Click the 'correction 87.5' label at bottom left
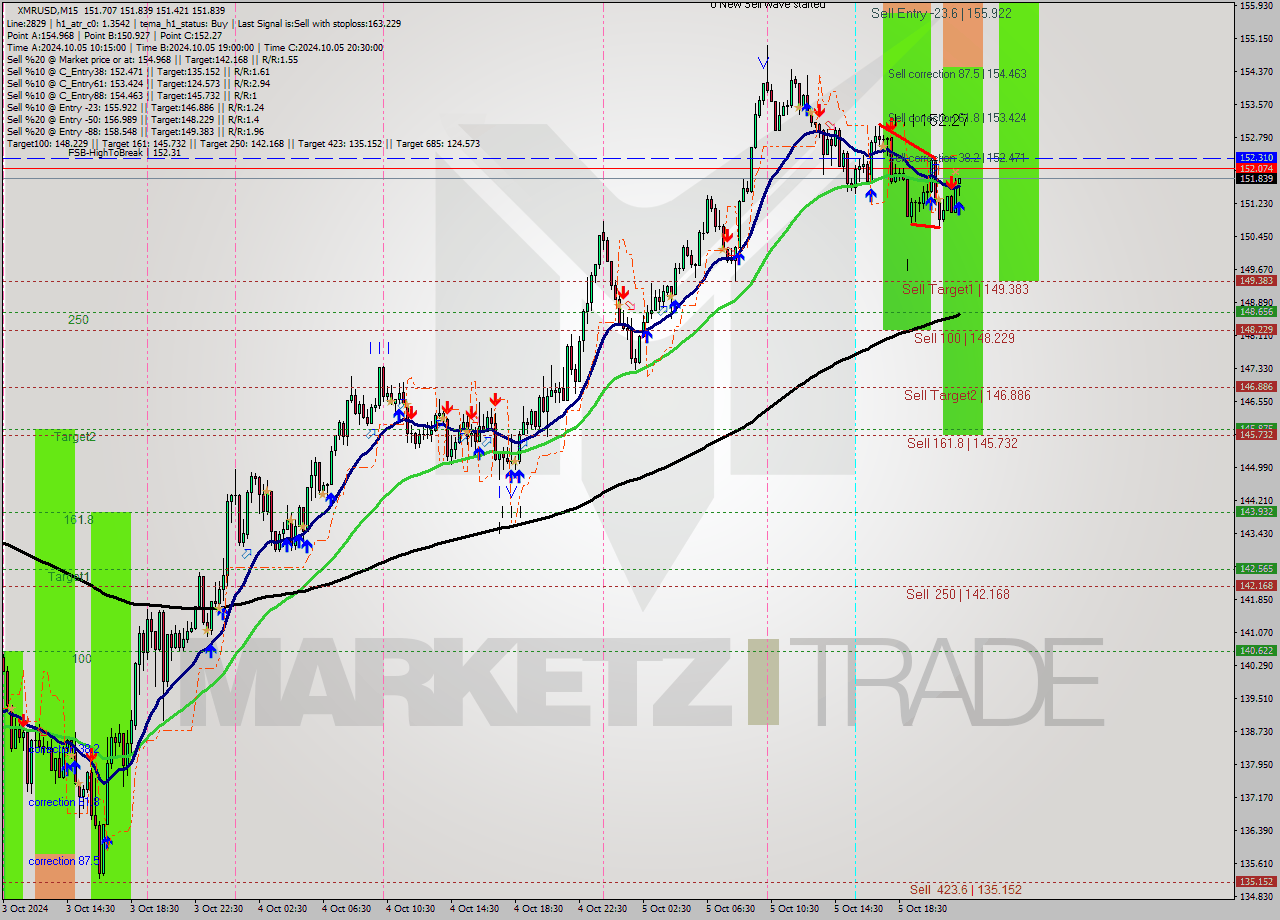 (64, 861)
